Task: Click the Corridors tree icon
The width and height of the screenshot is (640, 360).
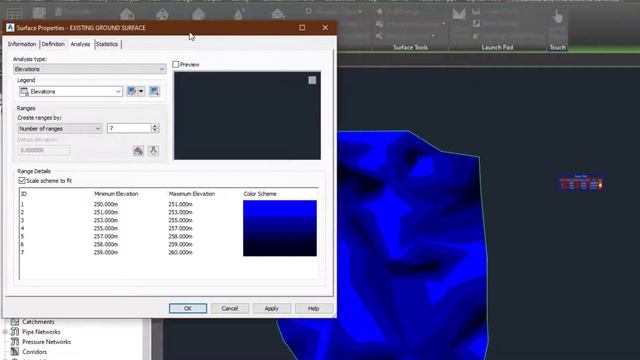Action: click(x=15, y=351)
